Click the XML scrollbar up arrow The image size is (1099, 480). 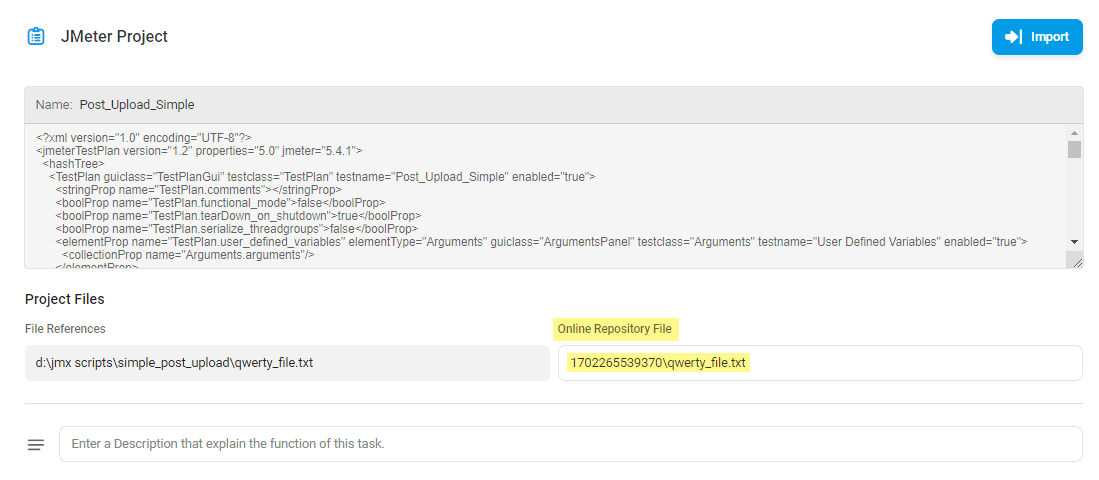tap(1074, 133)
